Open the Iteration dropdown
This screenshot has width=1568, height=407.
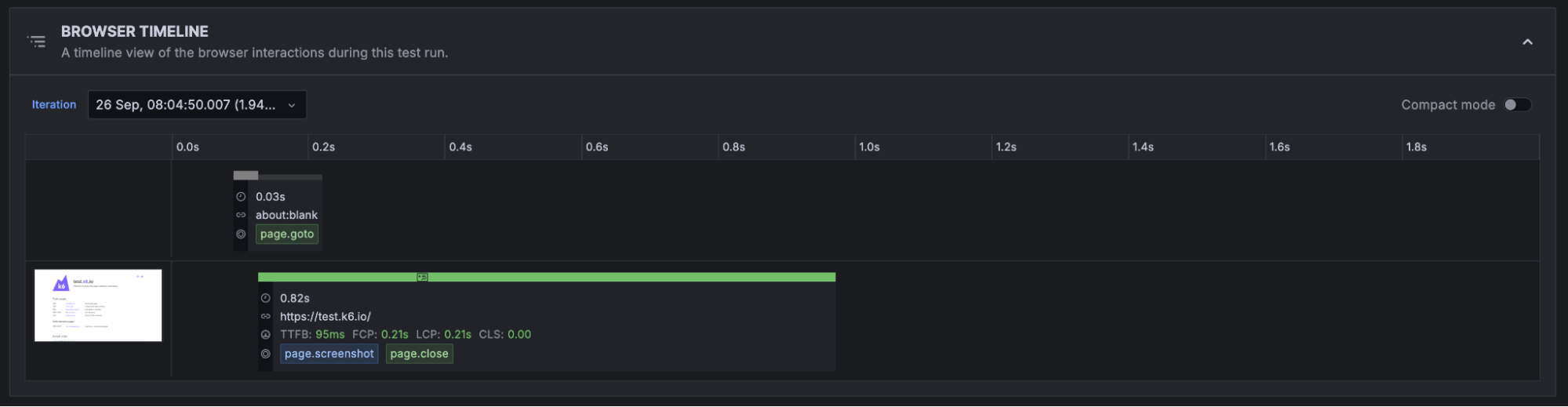[197, 105]
